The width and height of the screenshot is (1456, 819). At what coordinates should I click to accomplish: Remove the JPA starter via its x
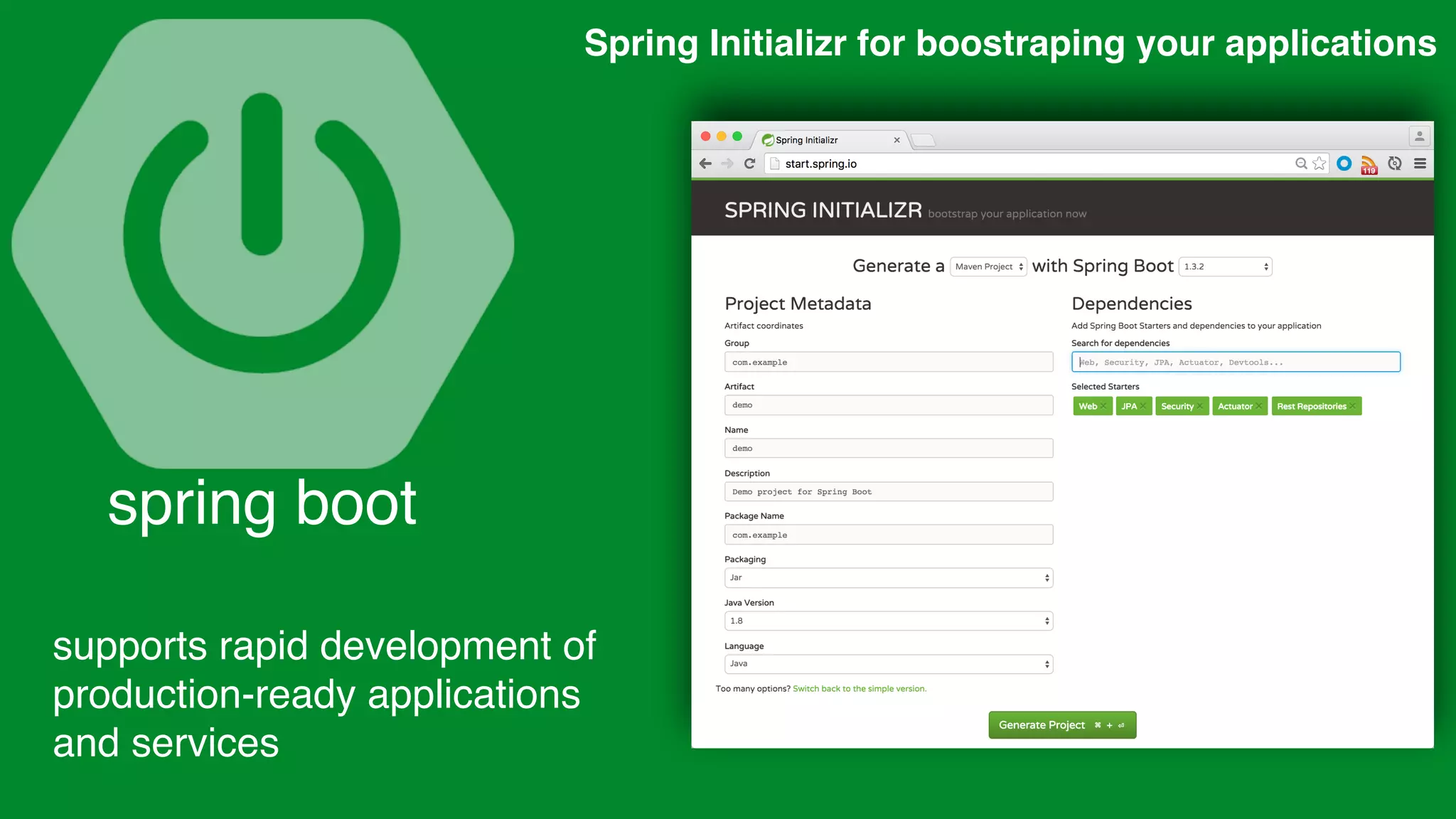[1142, 406]
